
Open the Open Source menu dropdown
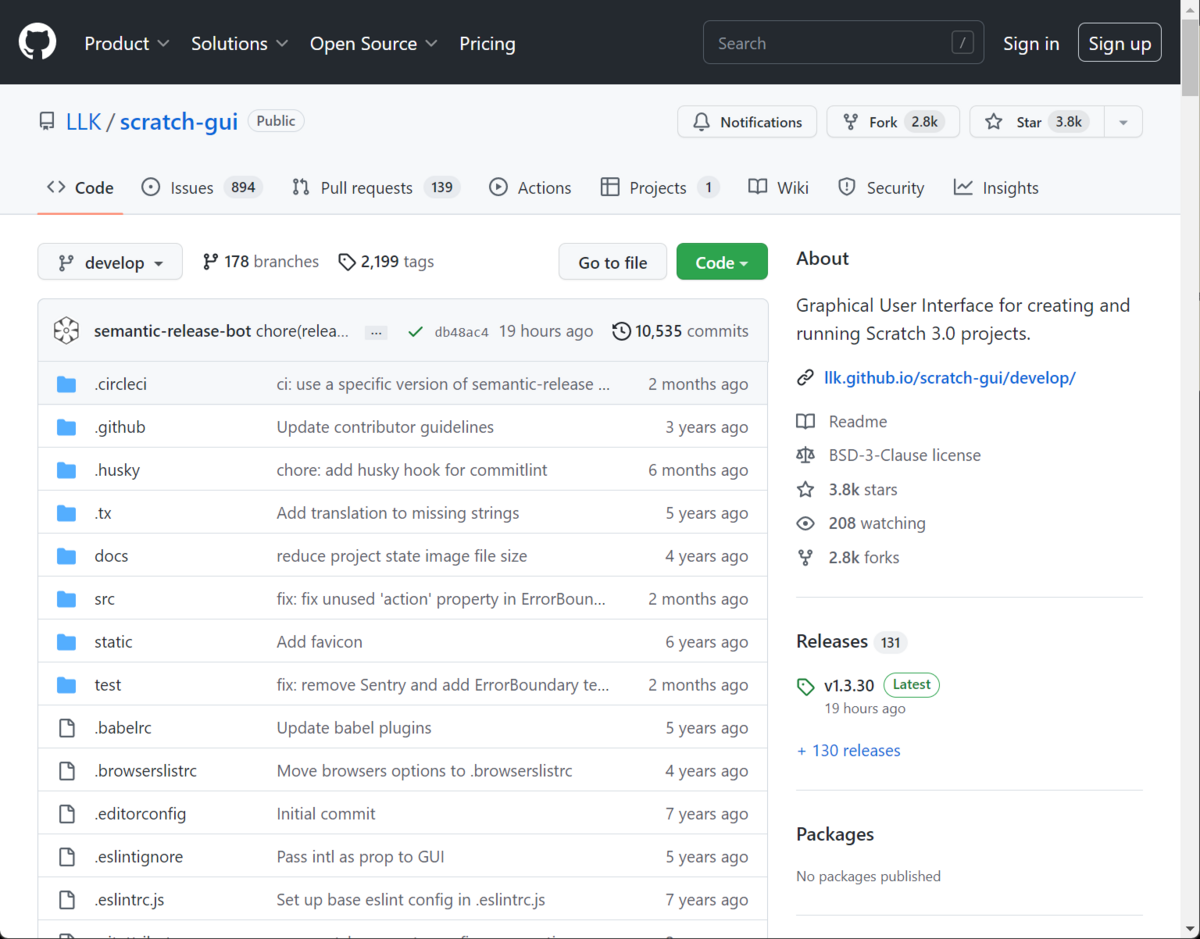[374, 44]
